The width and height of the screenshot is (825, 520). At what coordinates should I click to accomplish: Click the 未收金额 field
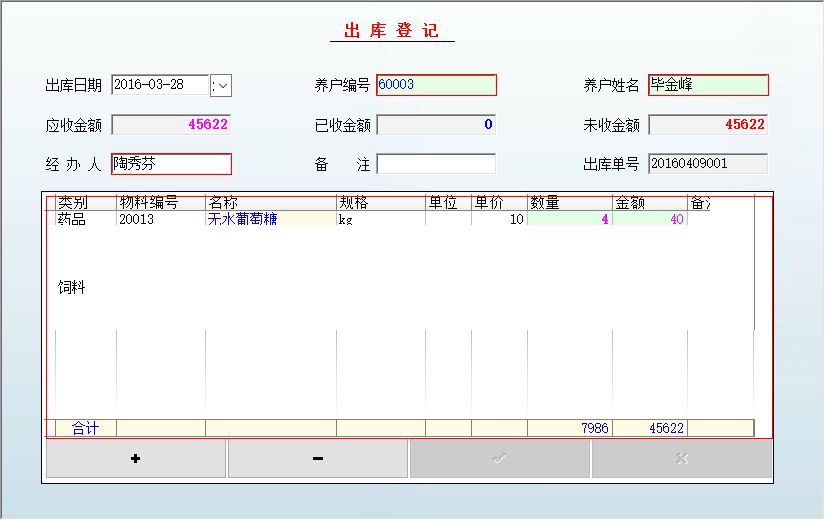(708, 125)
